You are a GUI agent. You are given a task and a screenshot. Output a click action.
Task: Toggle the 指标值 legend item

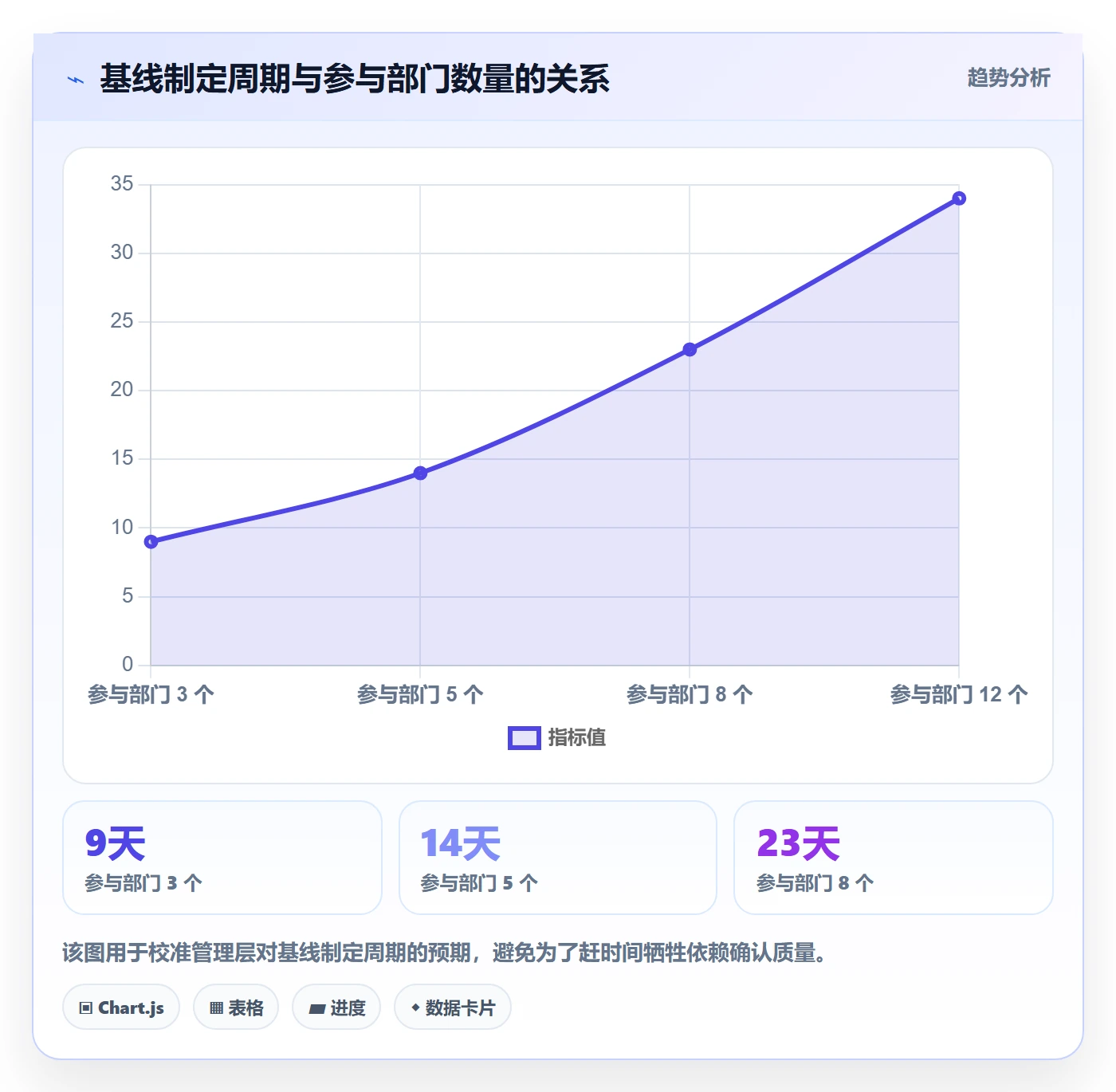pos(557,738)
